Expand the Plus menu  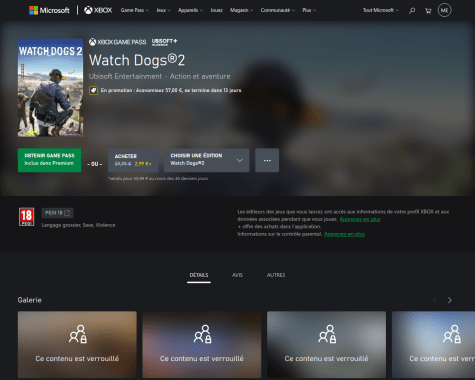(309, 10)
